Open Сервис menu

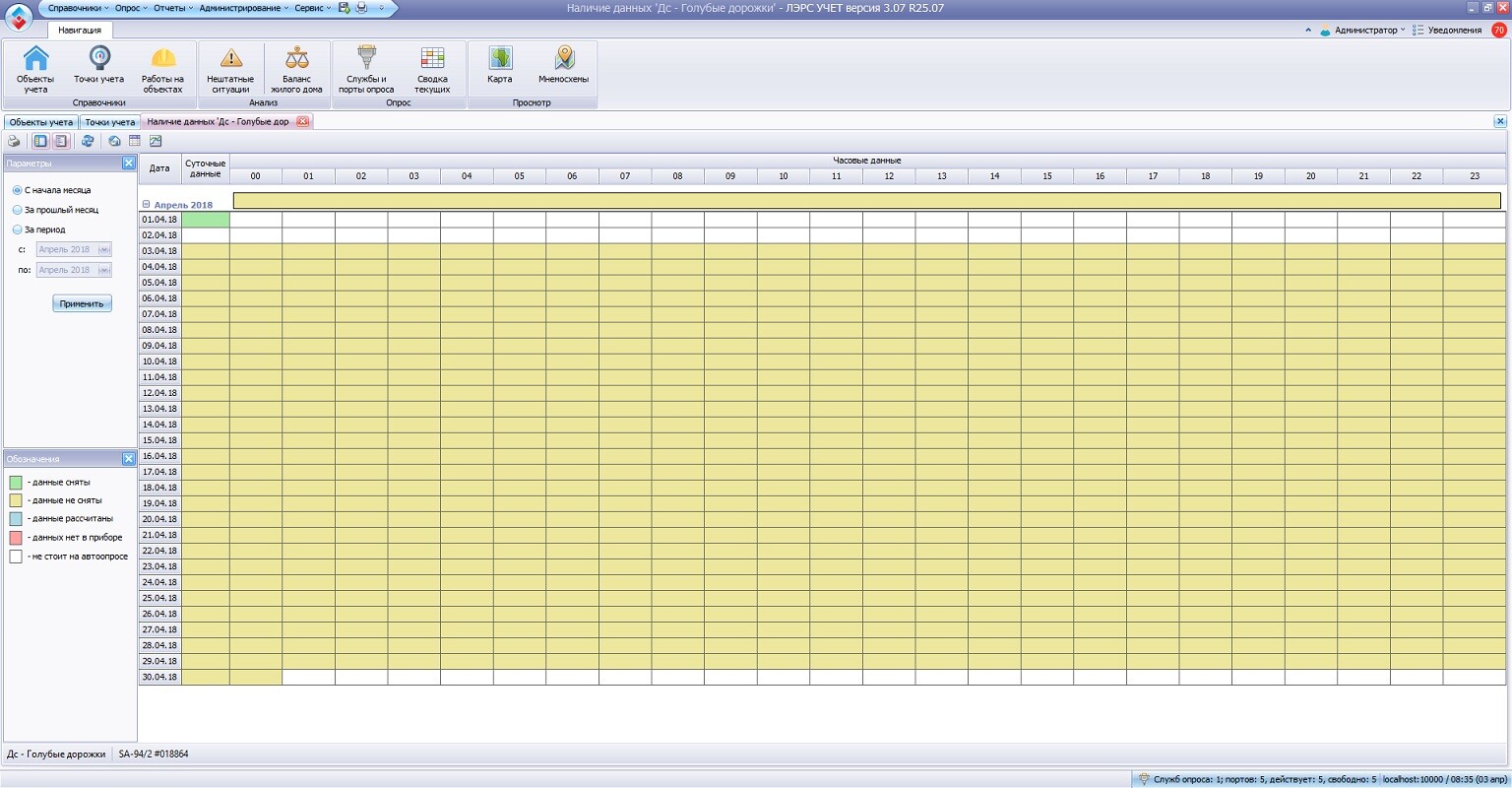click(312, 8)
